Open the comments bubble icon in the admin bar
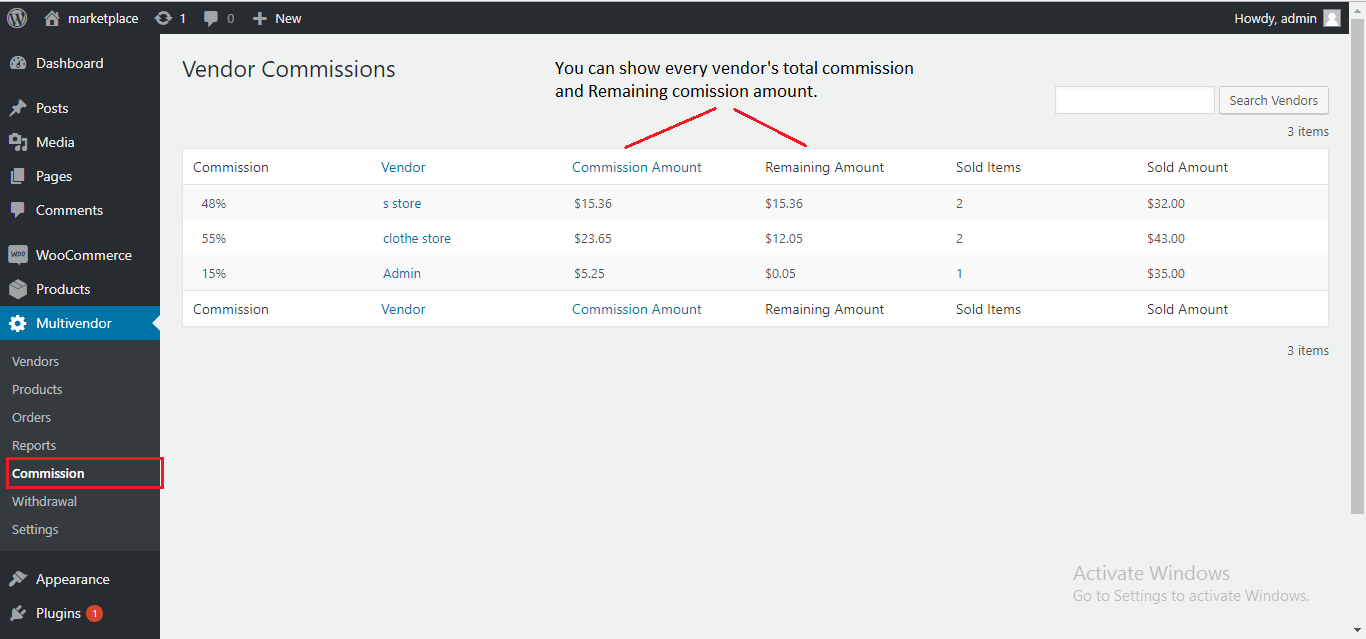 tap(211, 18)
